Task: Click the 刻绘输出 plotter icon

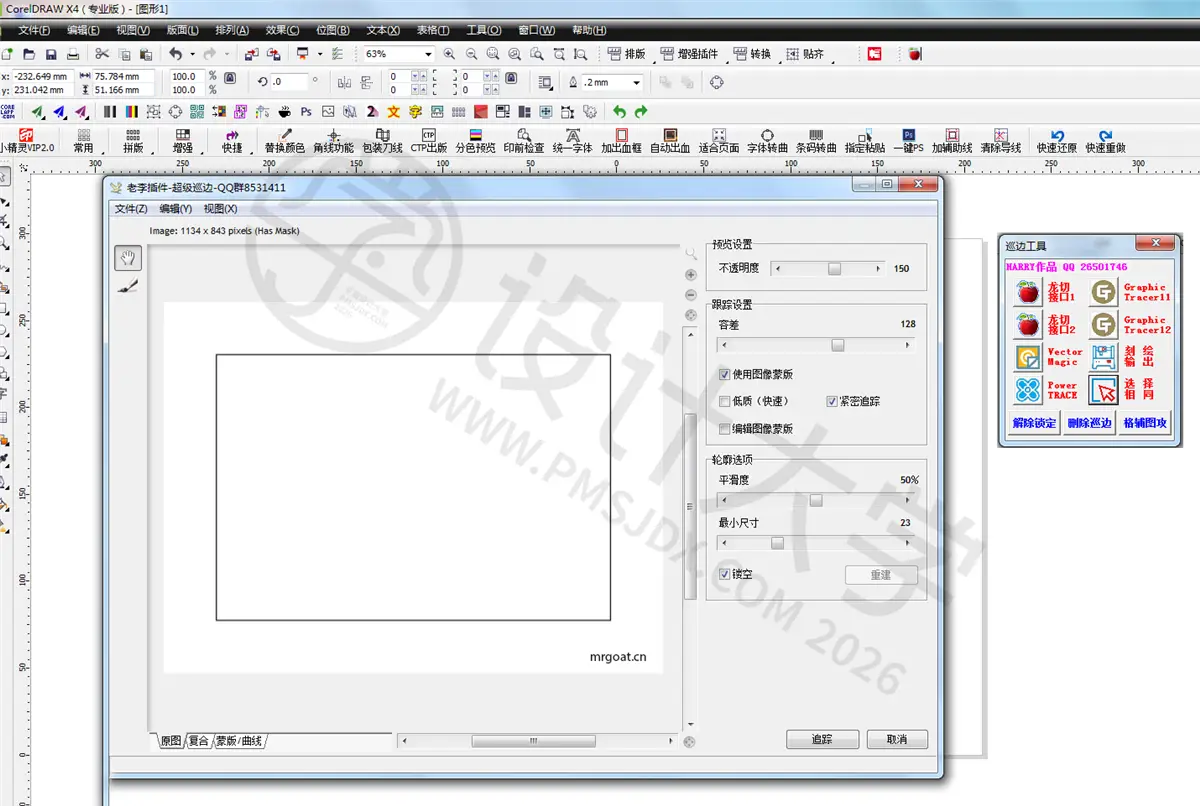Action: [1103, 358]
